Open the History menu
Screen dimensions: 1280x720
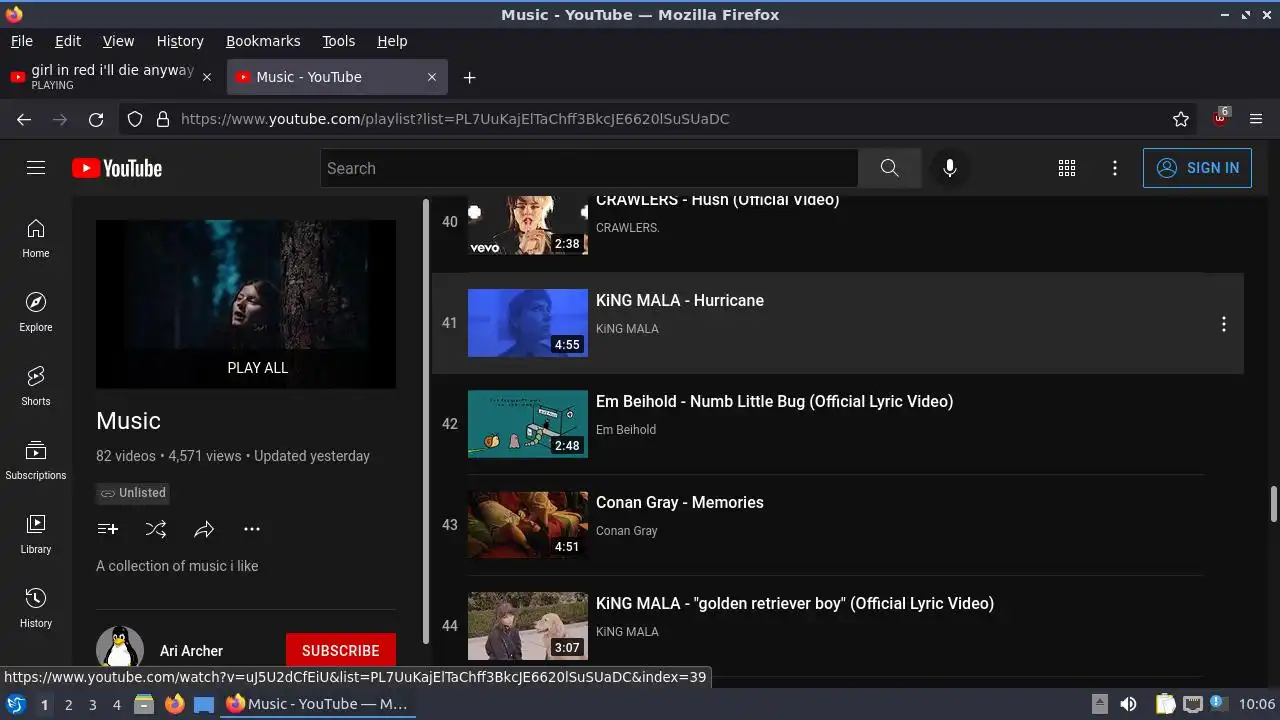[x=180, y=41]
